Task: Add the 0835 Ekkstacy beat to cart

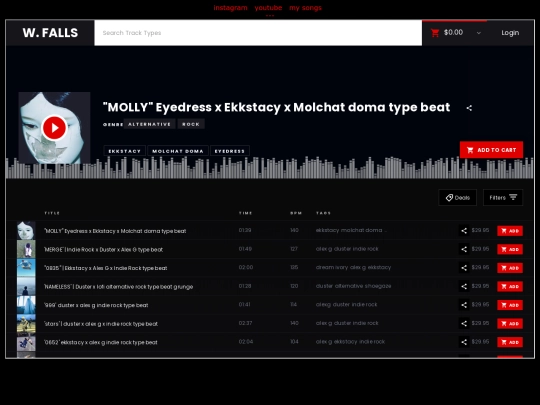Action: (510, 268)
